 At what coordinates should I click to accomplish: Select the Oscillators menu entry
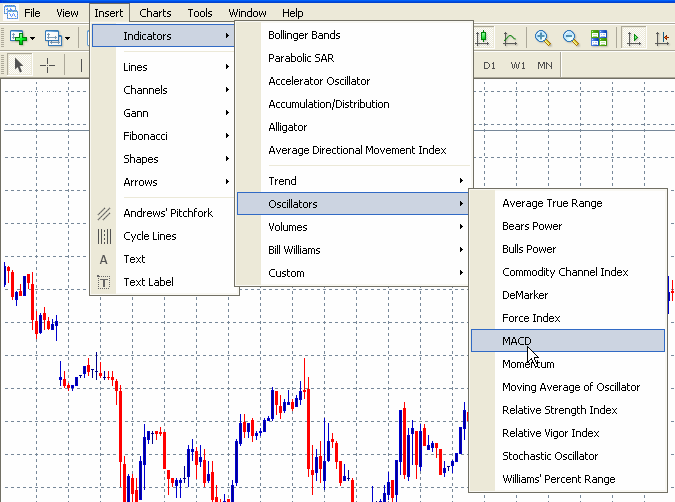(x=353, y=204)
